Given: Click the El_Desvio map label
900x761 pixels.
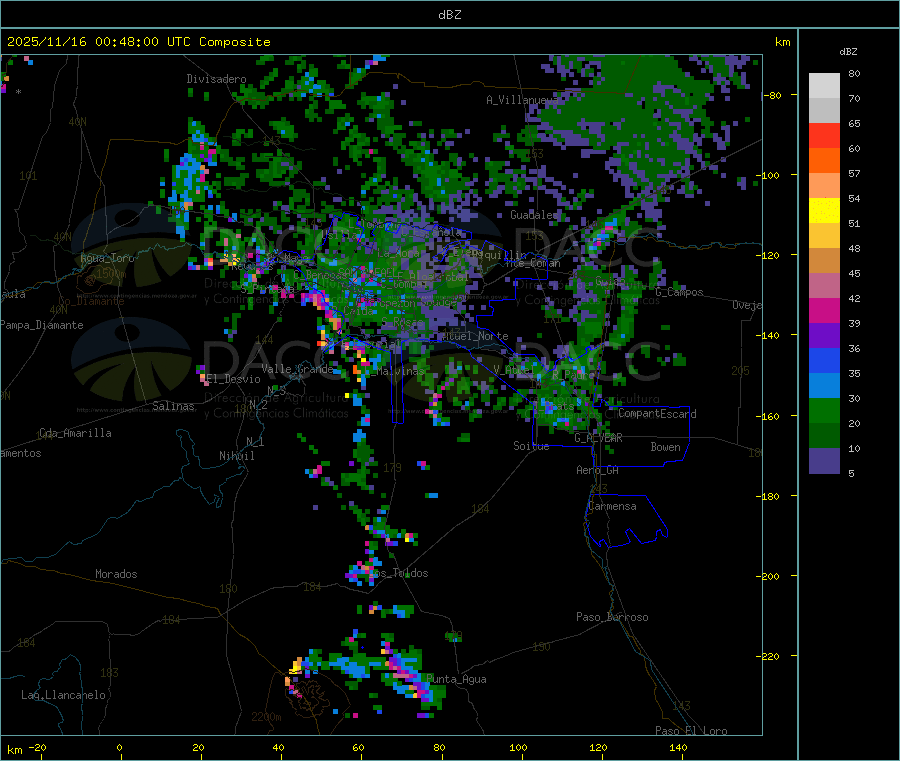Looking at the screenshot, I should (x=233, y=379).
